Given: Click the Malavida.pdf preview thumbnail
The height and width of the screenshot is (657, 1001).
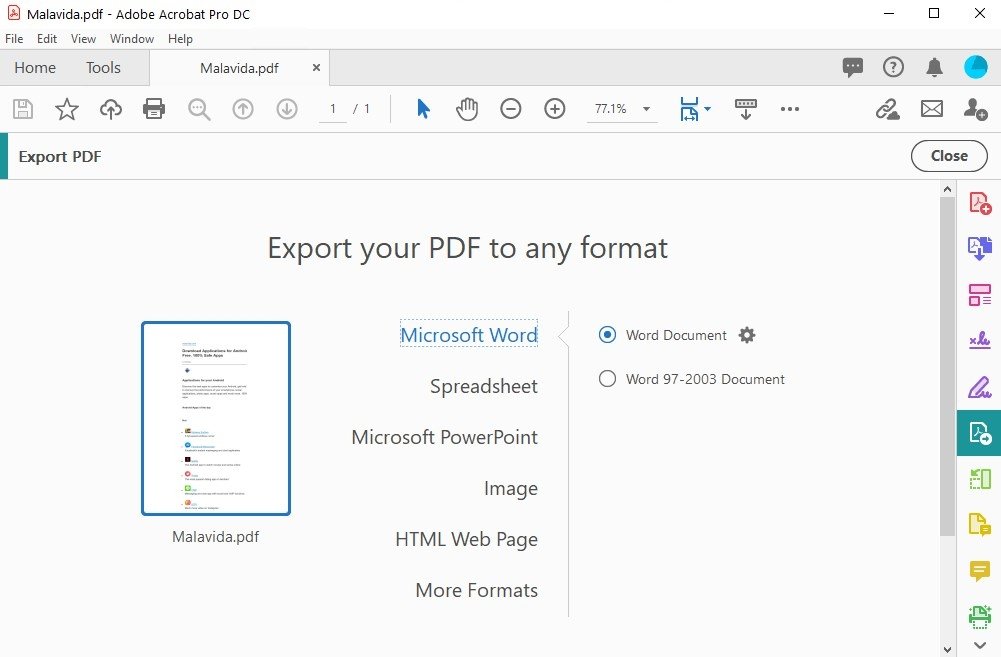Looking at the screenshot, I should coord(215,418).
